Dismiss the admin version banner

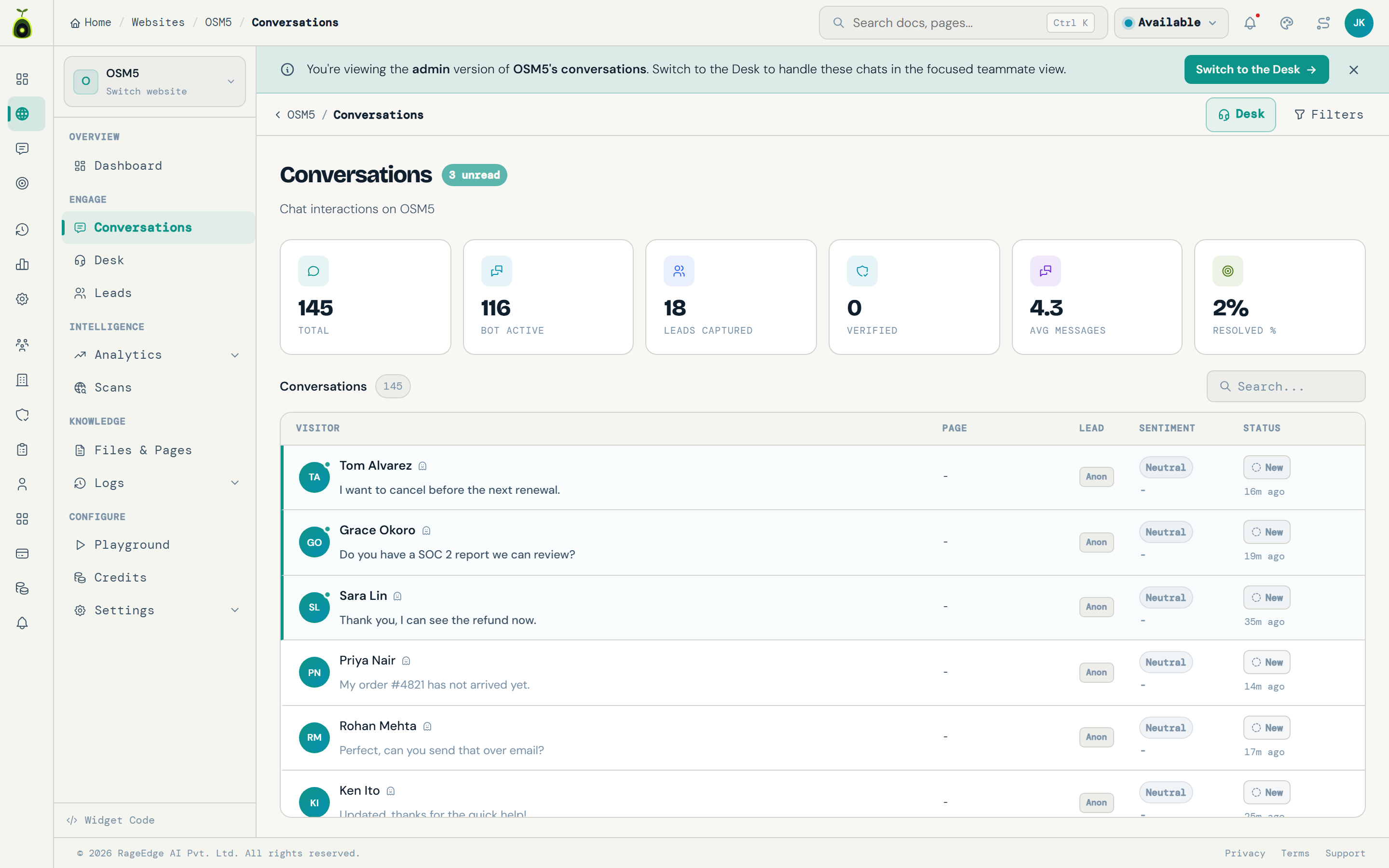click(x=1353, y=69)
